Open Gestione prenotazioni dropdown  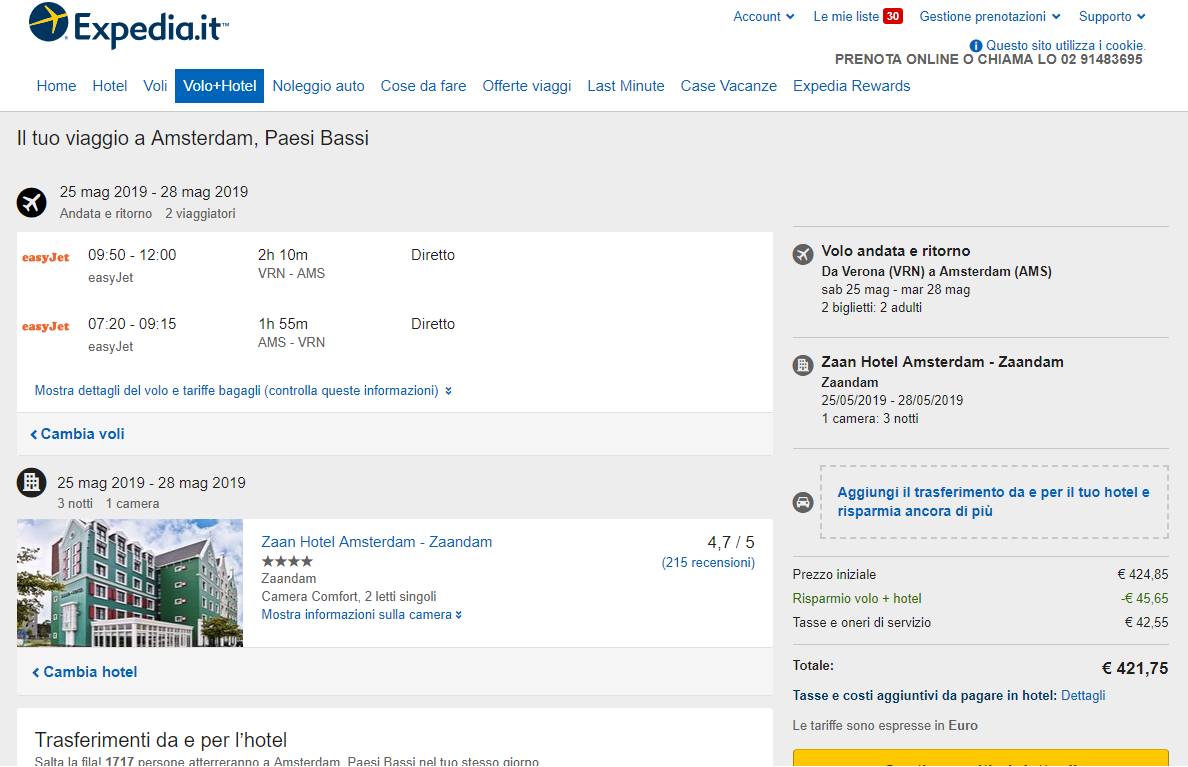[x=989, y=17]
